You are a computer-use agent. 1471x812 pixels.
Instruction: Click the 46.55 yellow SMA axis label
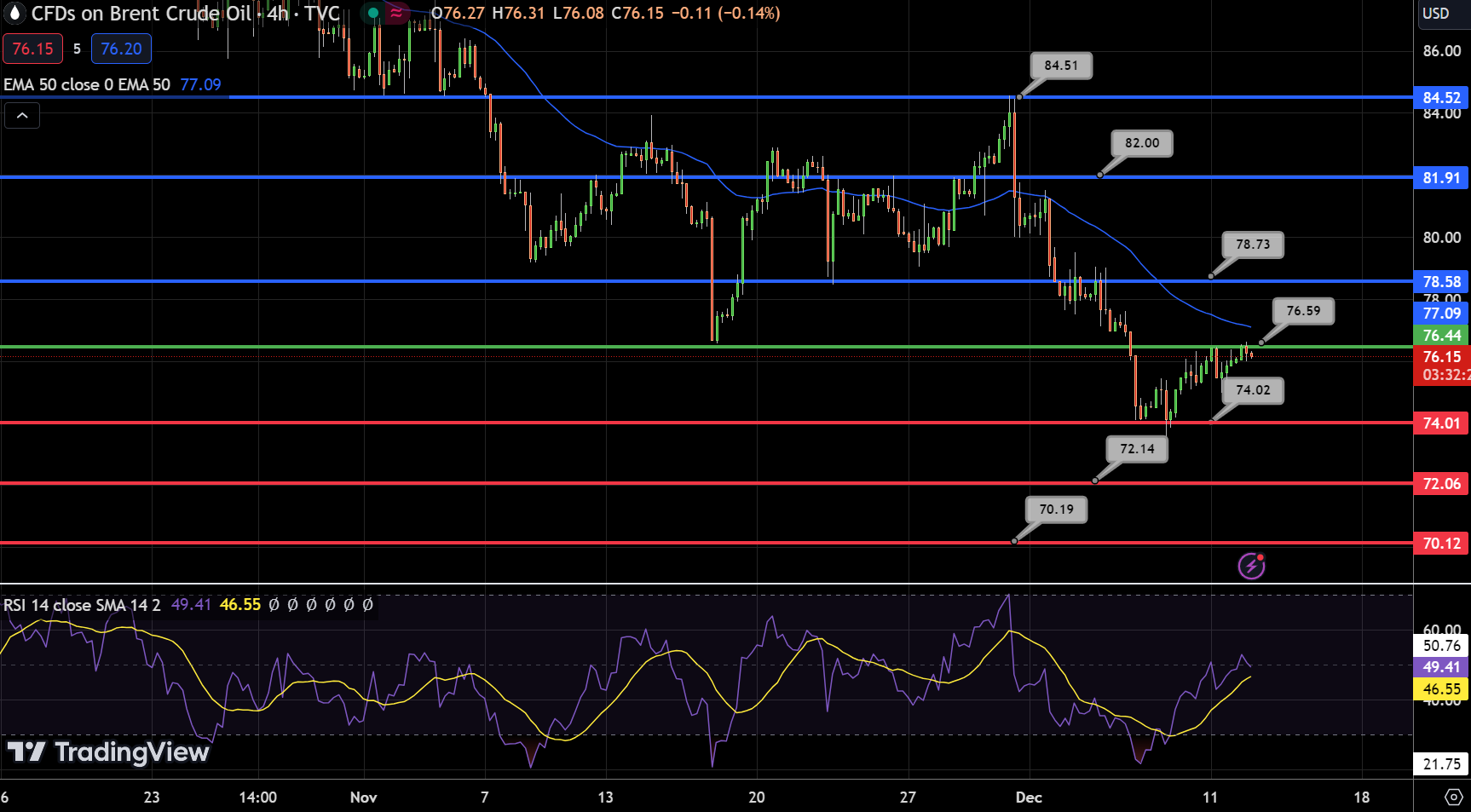pos(1441,689)
